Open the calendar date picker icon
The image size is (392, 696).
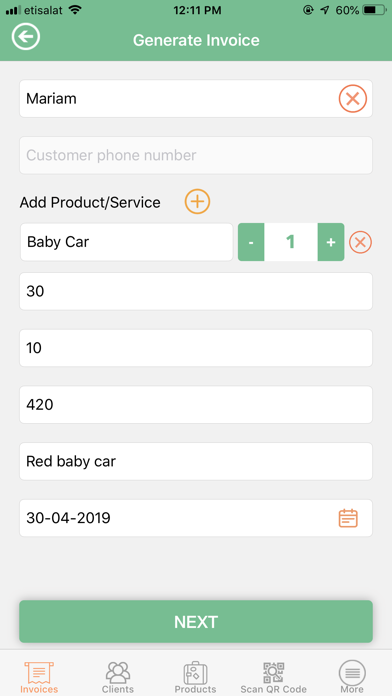[x=348, y=518]
